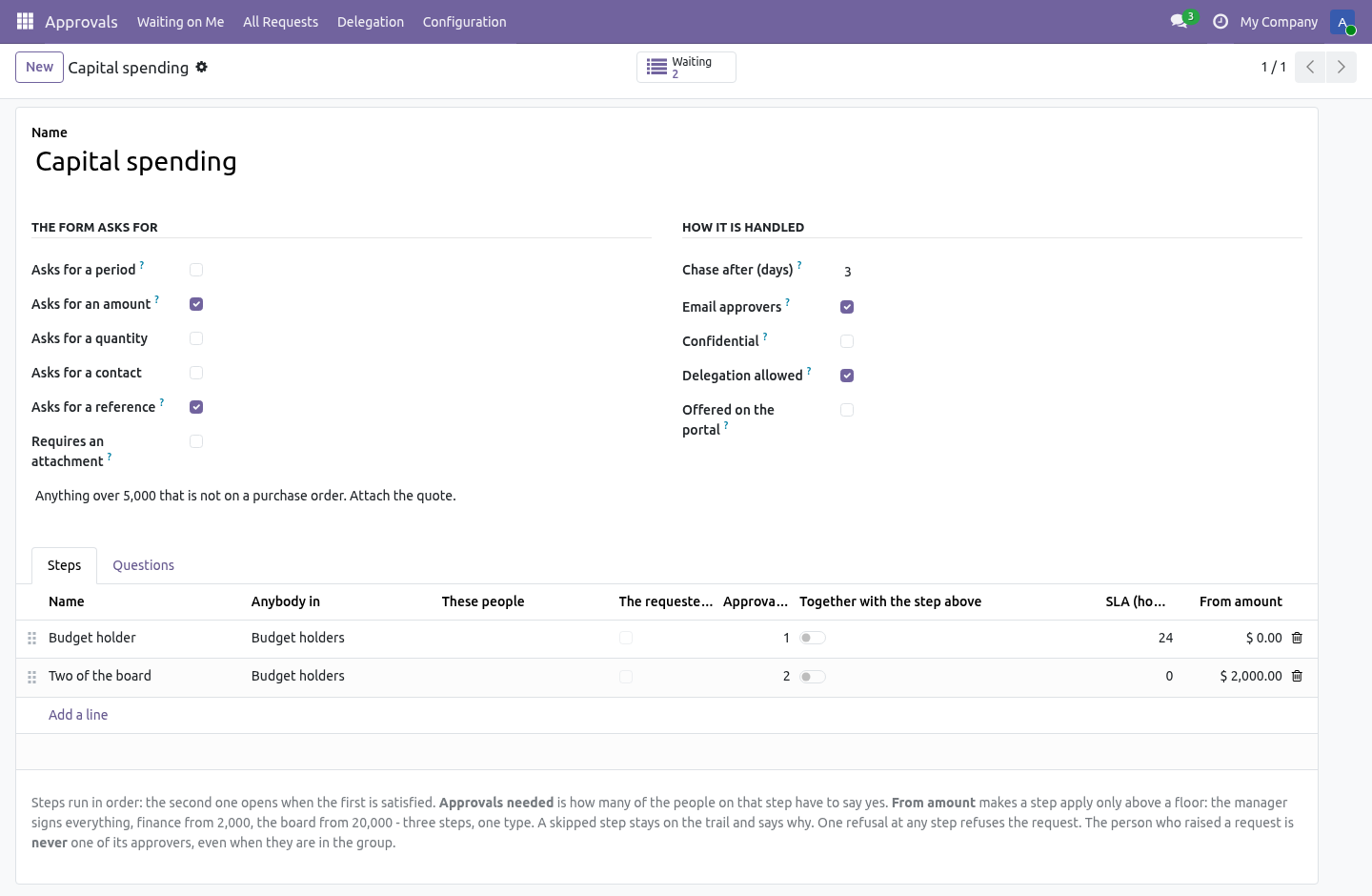Open the gear actions menu beside Capital spending
Image resolution: width=1372 pixels, height=896 pixels.
(x=201, y=67)
